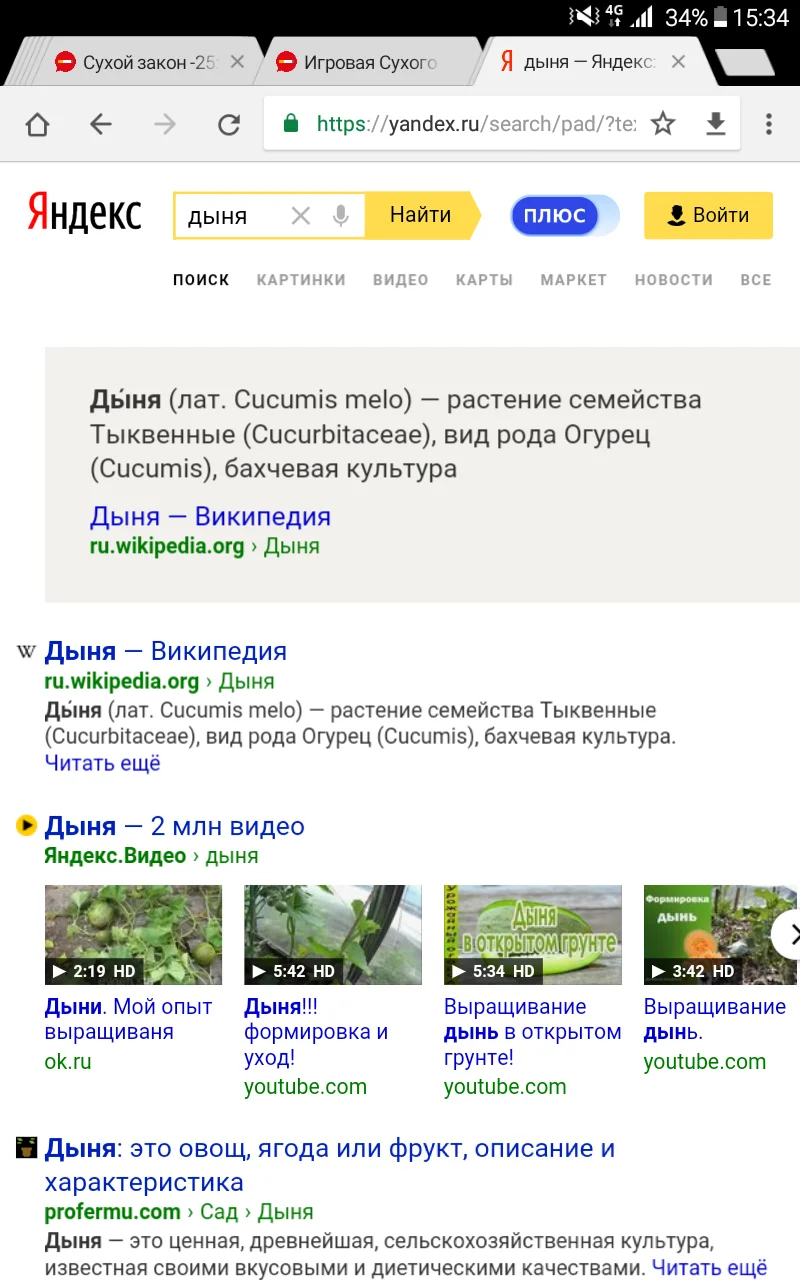Expand more videos with the right chevron

pyautogui.click(x=793, y=935)
